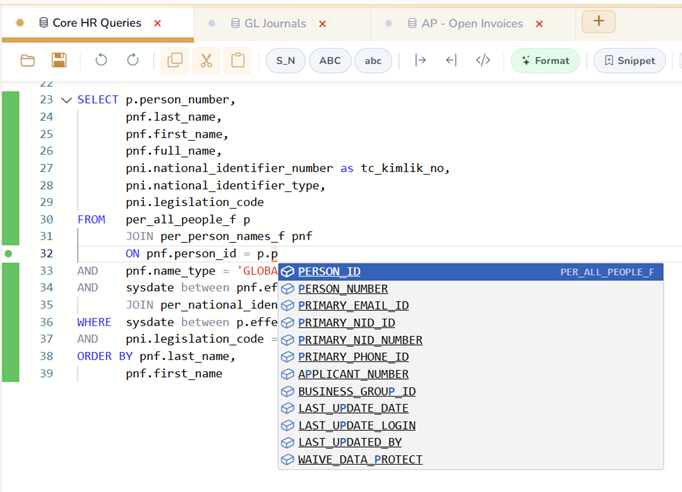682x492 pixels.
Task: Convert text to uppercase ABC
Action: click(330, 61)
